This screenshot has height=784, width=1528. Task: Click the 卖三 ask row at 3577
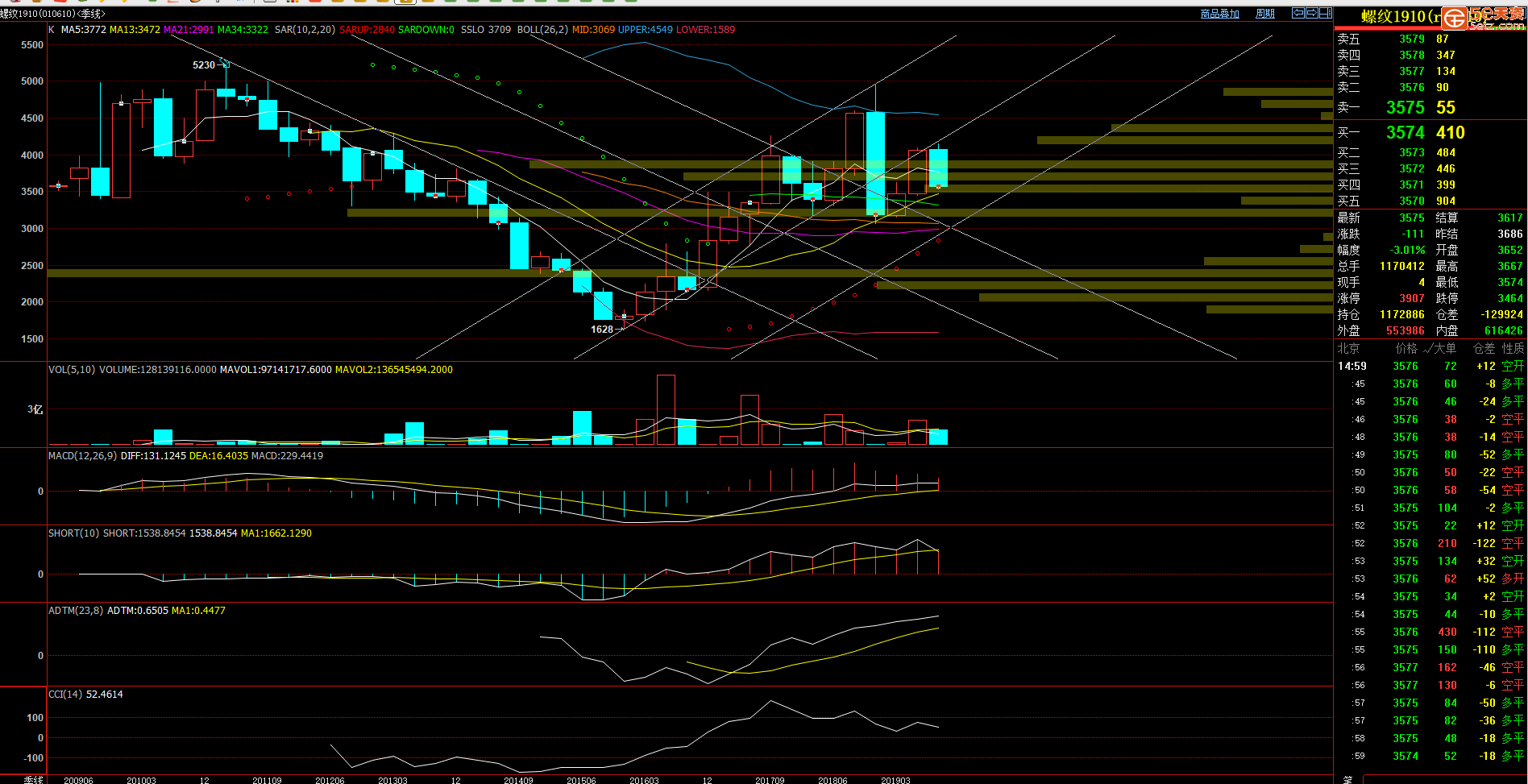1431,71
